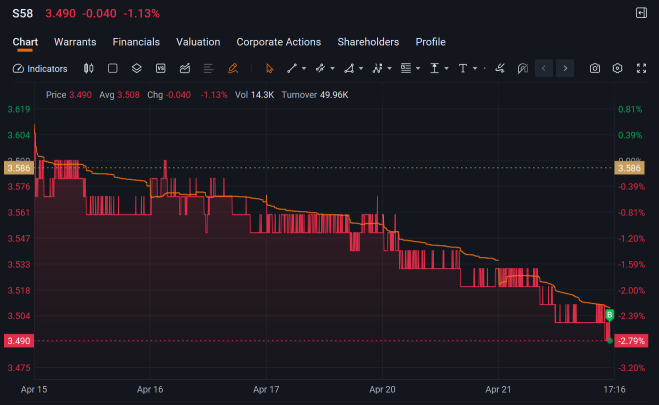Expand the trend line tool dropdown arrow
Image resolution: width=659 pixels, height=405 pixels.
coord(304,68)
